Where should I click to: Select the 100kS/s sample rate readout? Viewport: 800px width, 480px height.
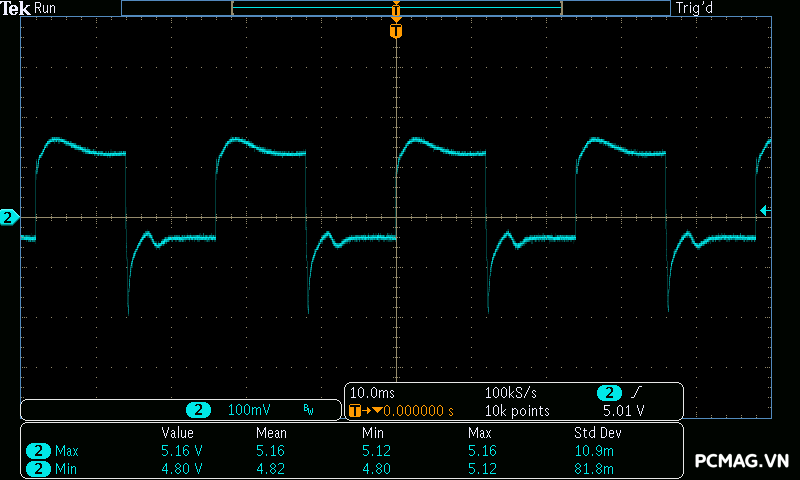(509, 393)
